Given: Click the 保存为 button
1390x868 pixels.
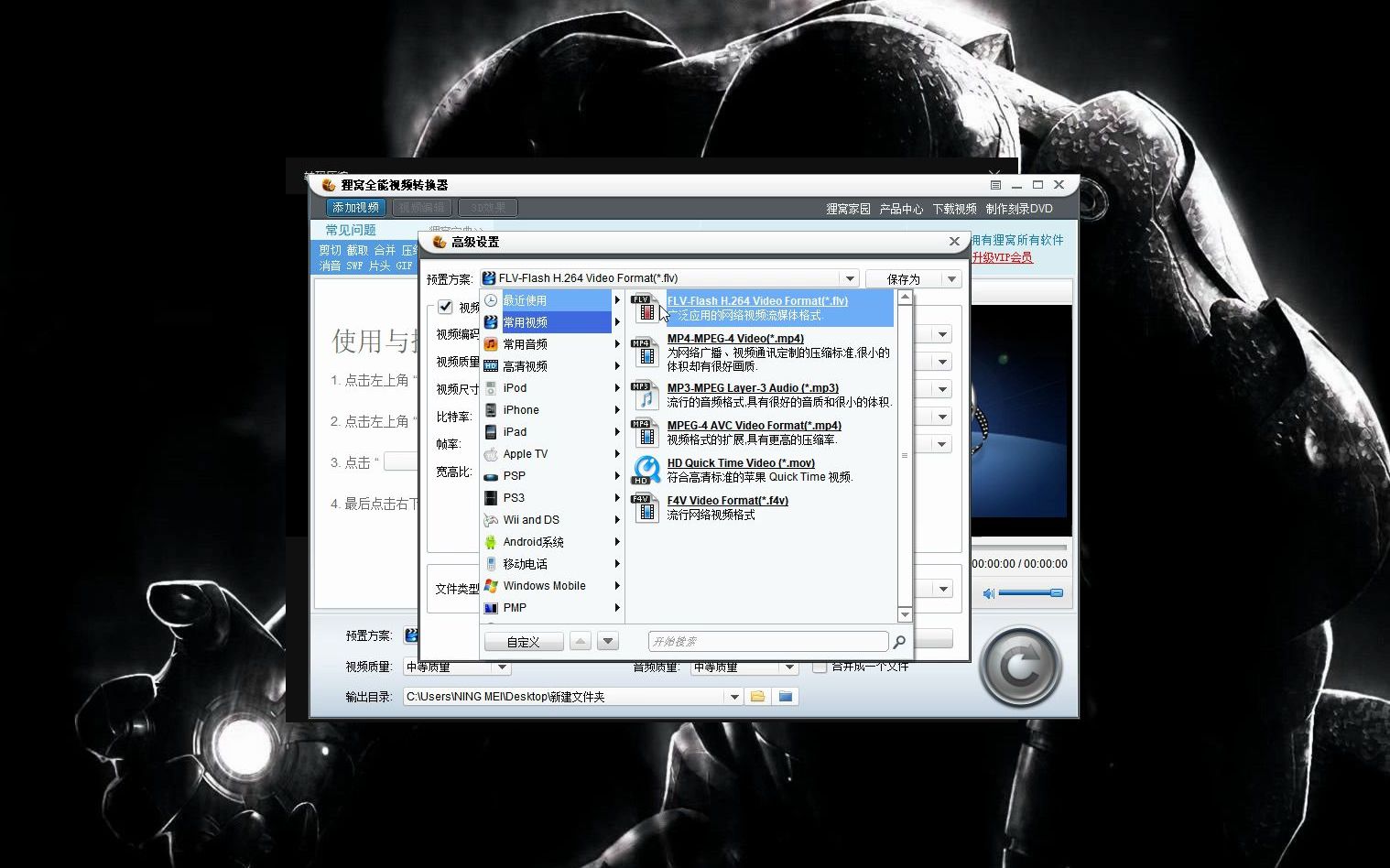Looking at the screenshot, I should tap(904, 279).
